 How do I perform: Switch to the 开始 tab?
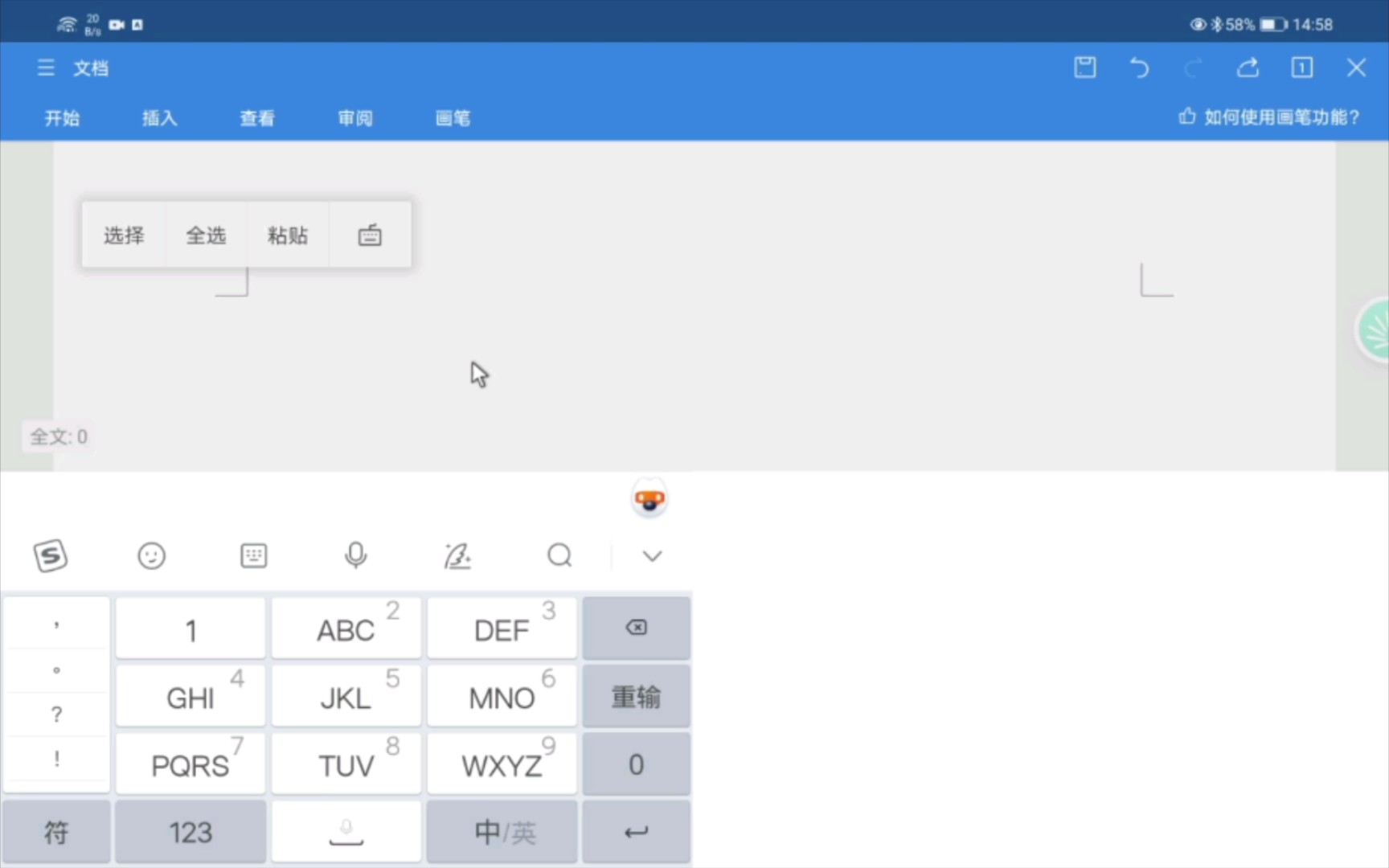[62, 118]
